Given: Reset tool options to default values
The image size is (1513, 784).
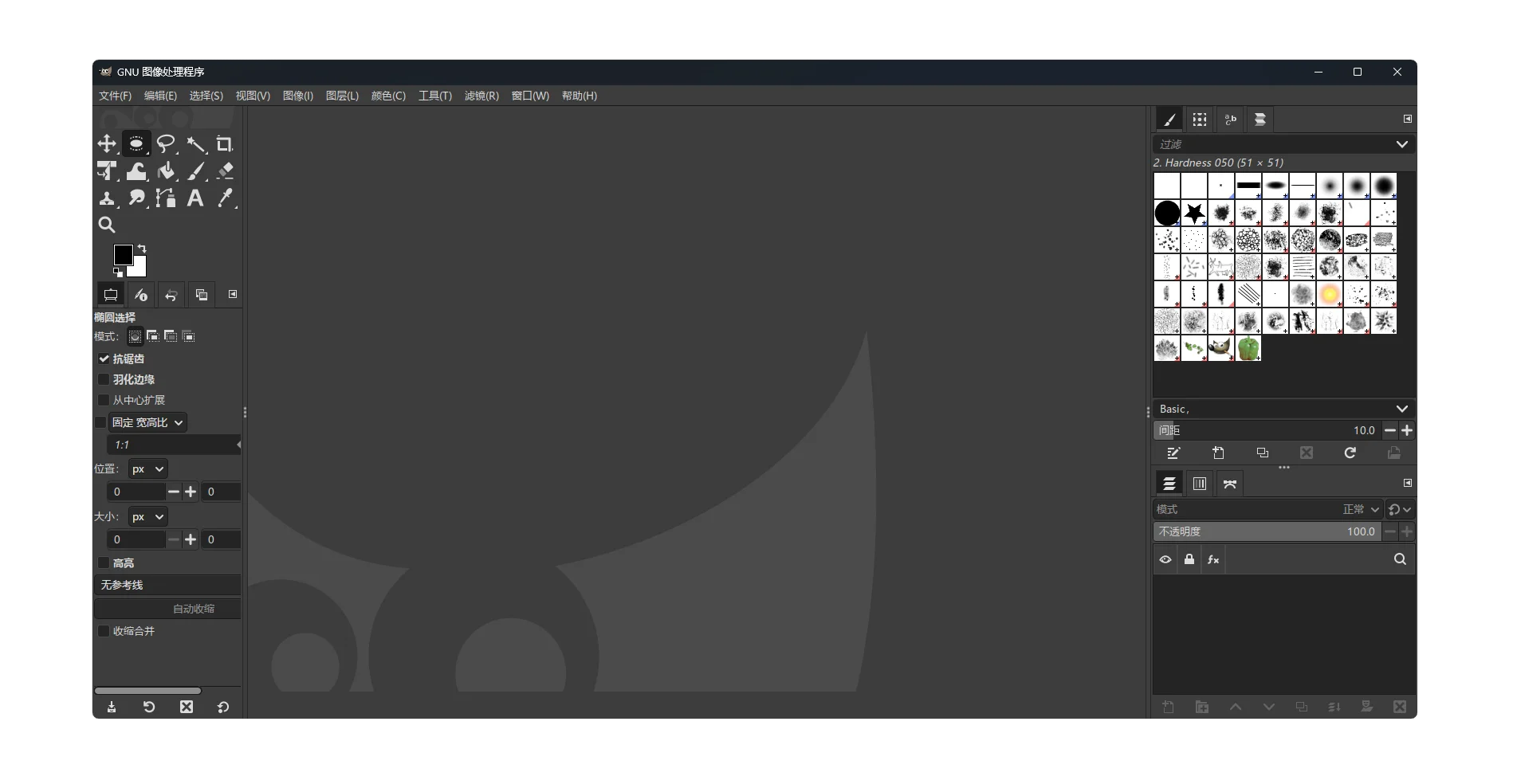Looking at the screenshot, I should (x=223, y=707).
